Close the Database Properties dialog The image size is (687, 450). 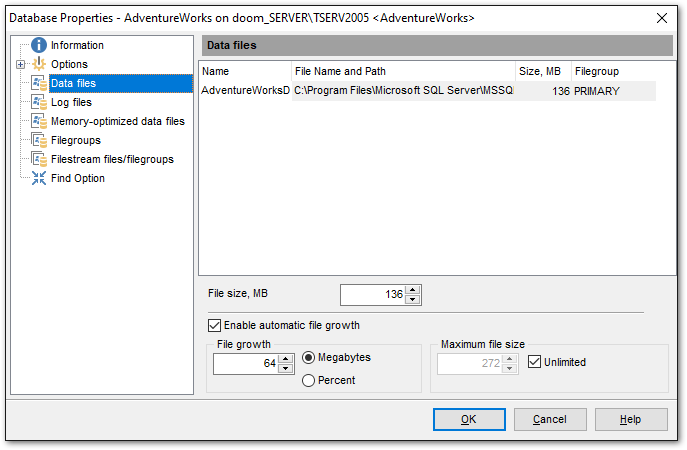point(662,18)
